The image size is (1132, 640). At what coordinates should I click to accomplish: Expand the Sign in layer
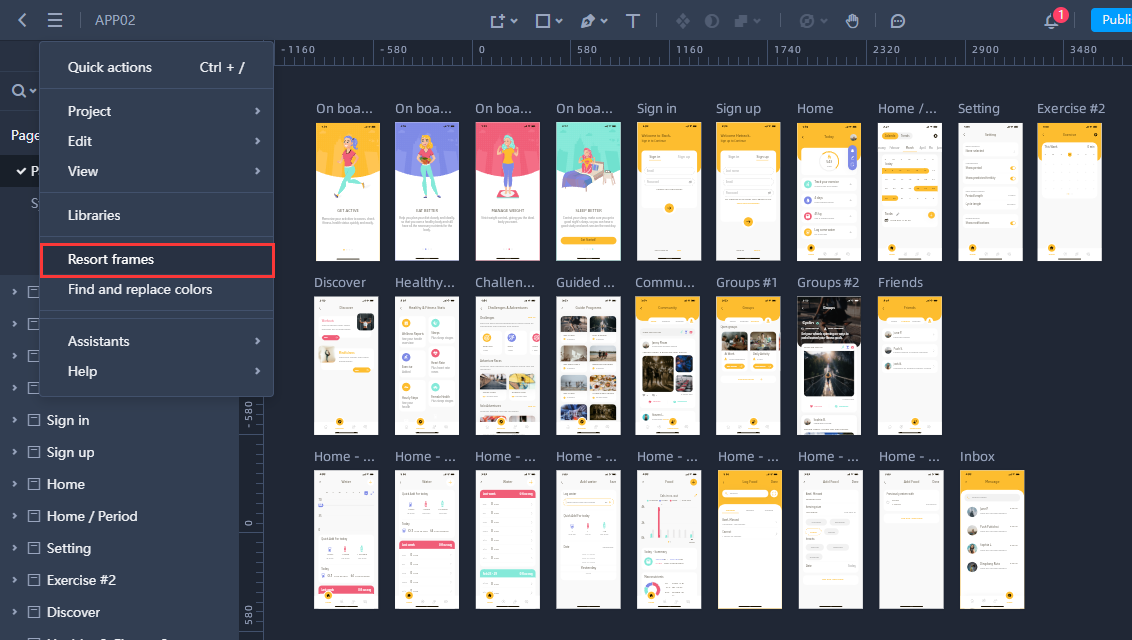(x=14, y=420)
